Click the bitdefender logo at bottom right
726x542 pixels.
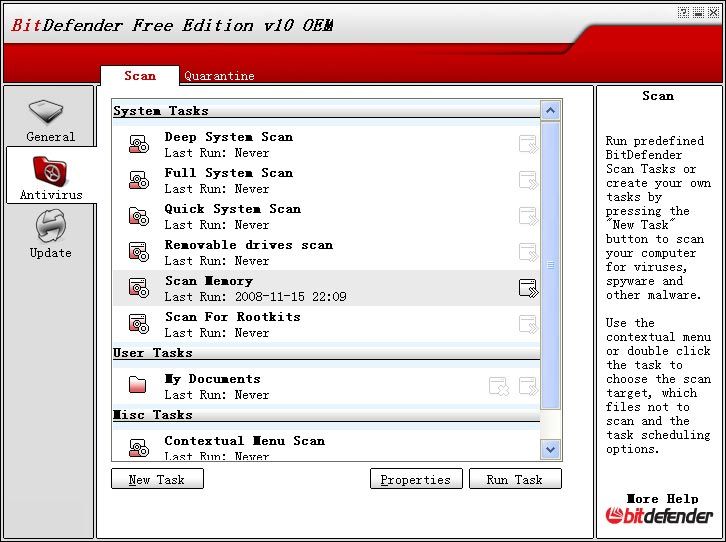click(x=658, y=516)
